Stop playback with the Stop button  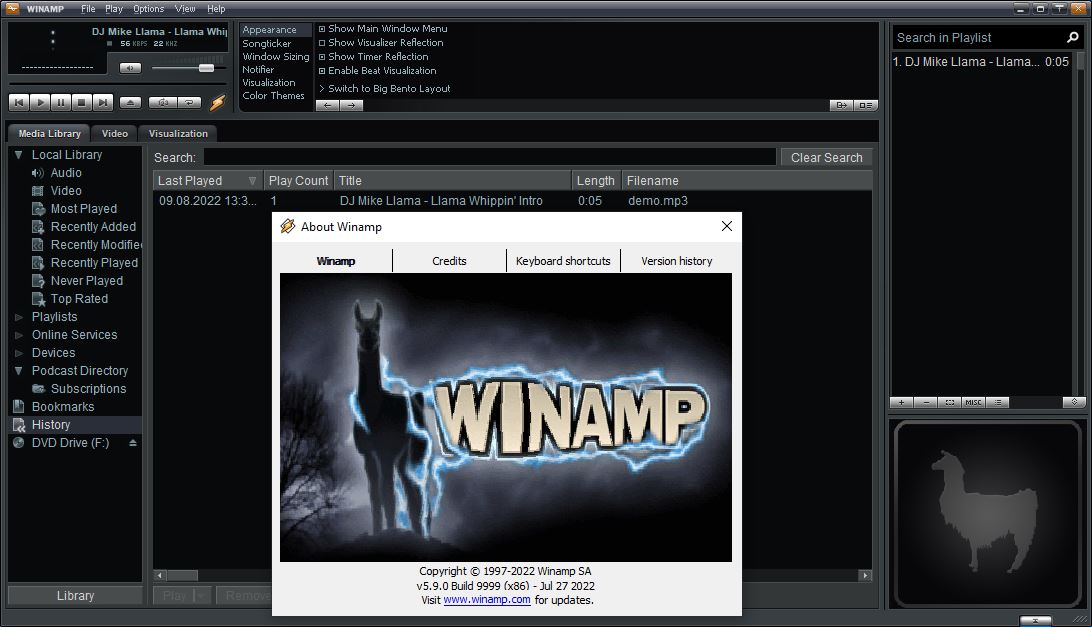[x=81, y=102]
